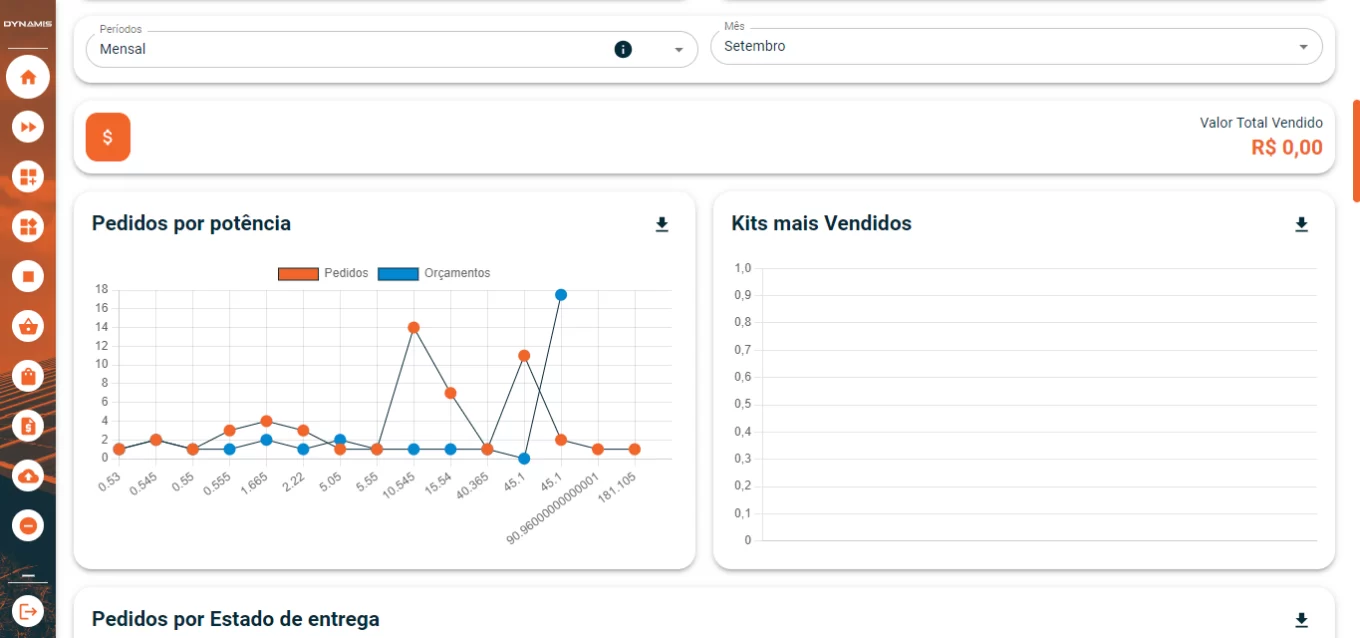Open the shopping bag sidebar icon
The width and height of the screenshot is (1360, 638).
(28, 376)
